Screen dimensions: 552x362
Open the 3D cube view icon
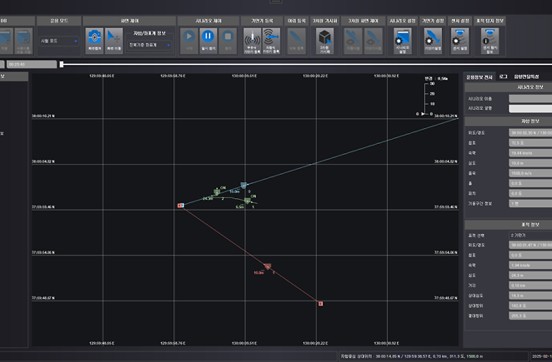[325, 41]
